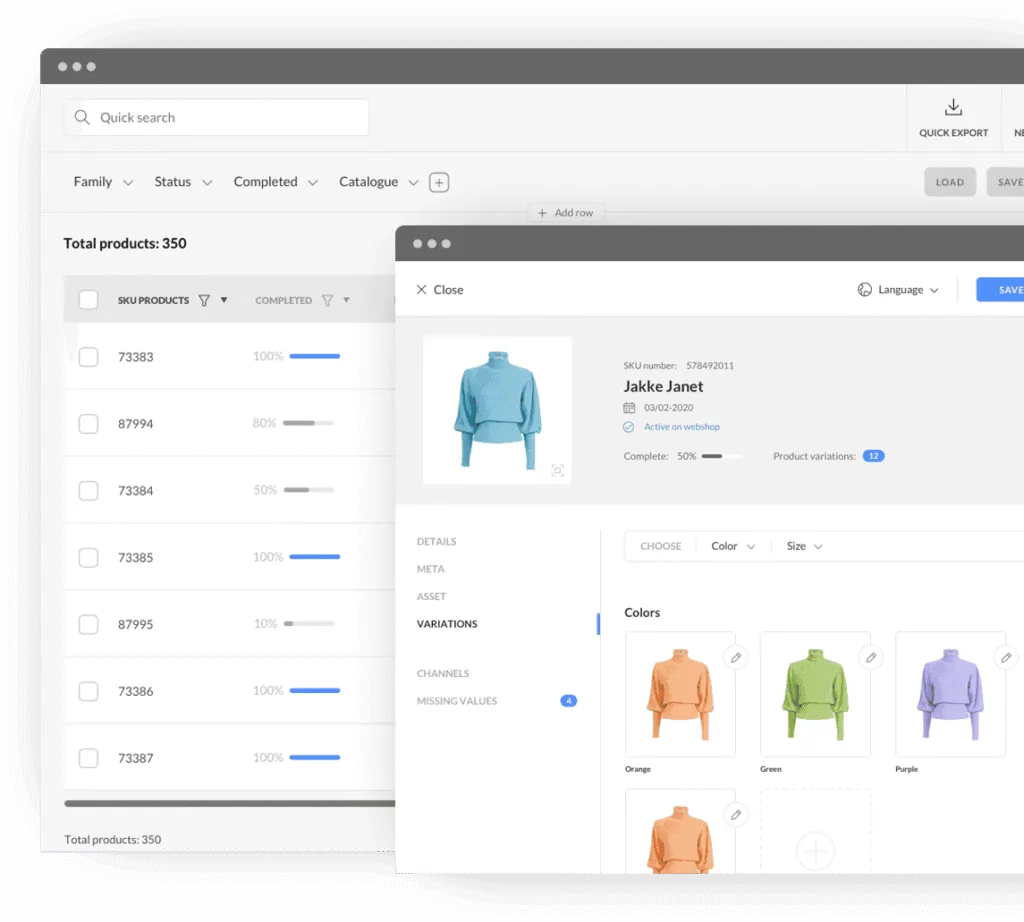1024x922 pixels.
Task: Add a new color variation with plus placeholder
Action: [815, 851]
